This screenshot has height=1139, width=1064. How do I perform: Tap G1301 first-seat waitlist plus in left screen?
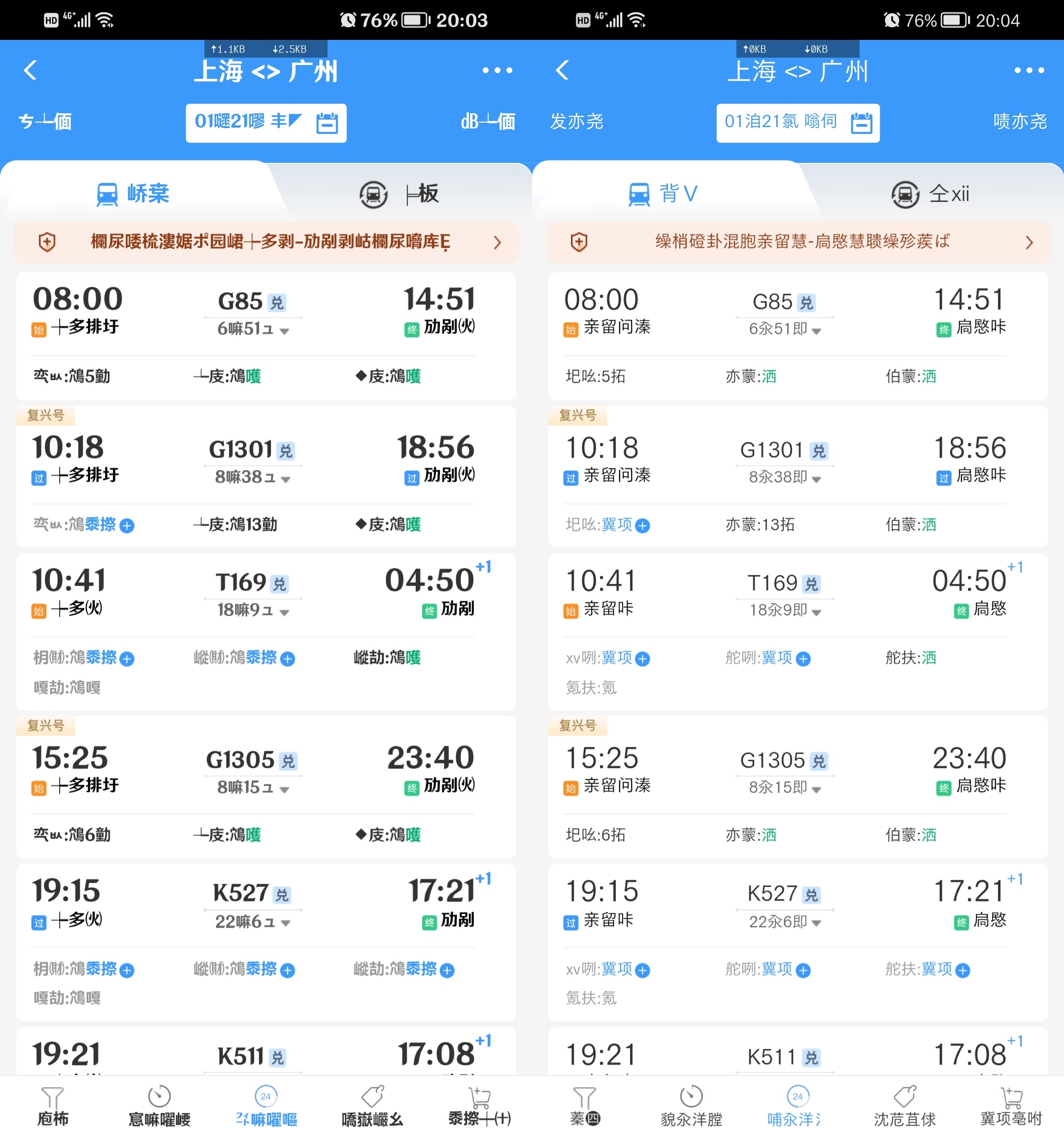coord(127,525)
